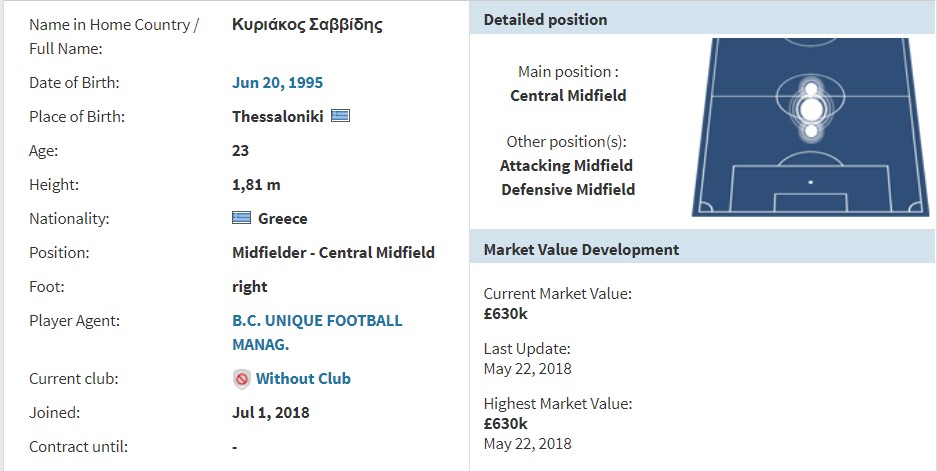Open the Jun 20, 1995 birth date link

[x=277, y=82]
